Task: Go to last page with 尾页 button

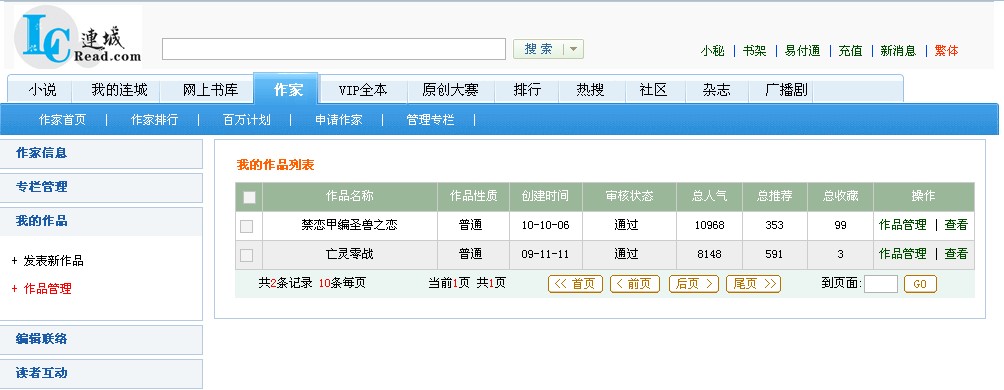Action: tap(753, 284)
